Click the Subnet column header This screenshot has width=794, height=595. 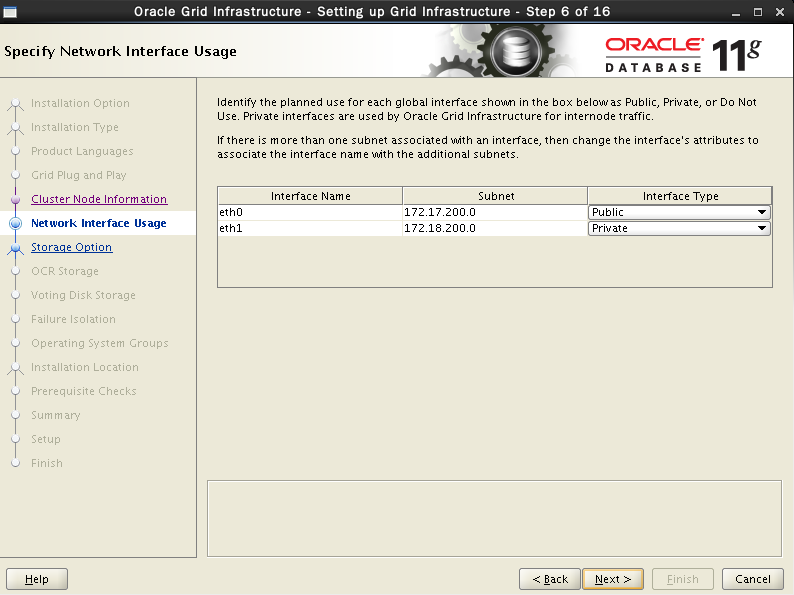[x=495, y=196]
